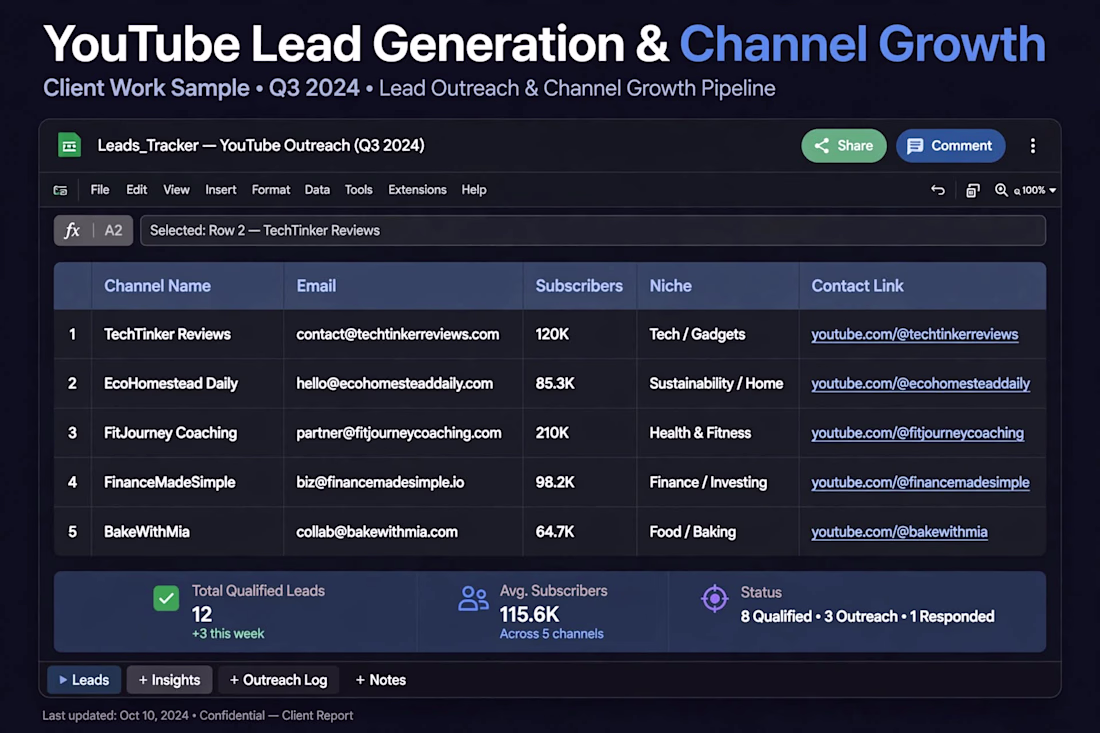Click the Comment button

point(950,146)
